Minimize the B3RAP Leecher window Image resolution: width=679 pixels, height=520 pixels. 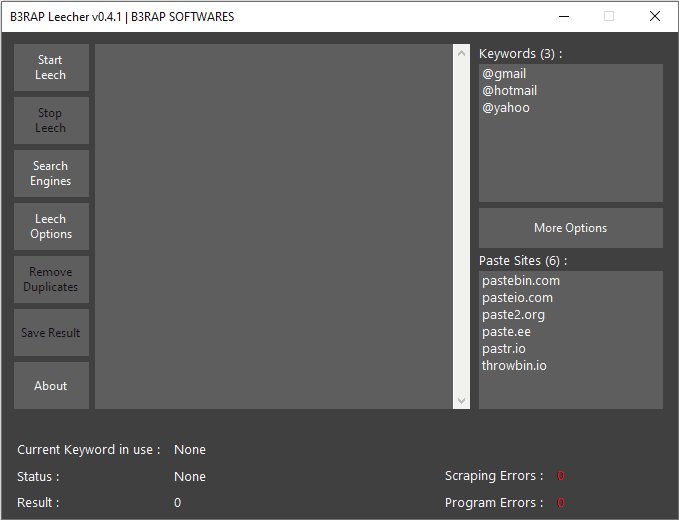tap(564, 16)
